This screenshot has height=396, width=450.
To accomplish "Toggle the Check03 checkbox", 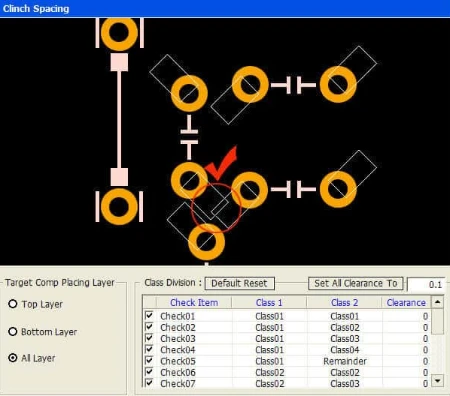I will [x=149, y=338].
